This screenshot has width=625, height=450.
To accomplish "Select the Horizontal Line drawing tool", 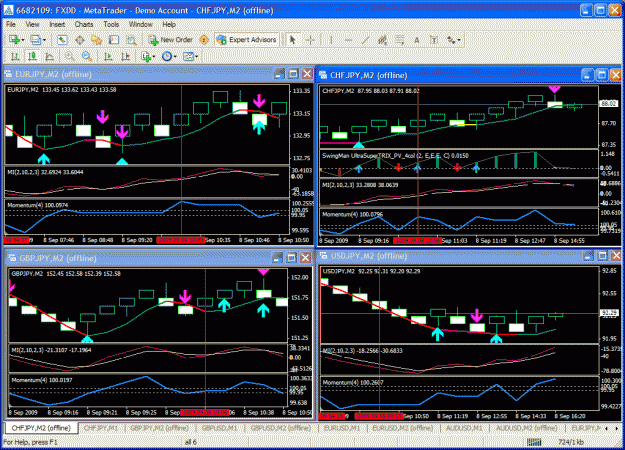I will [348, 39].
